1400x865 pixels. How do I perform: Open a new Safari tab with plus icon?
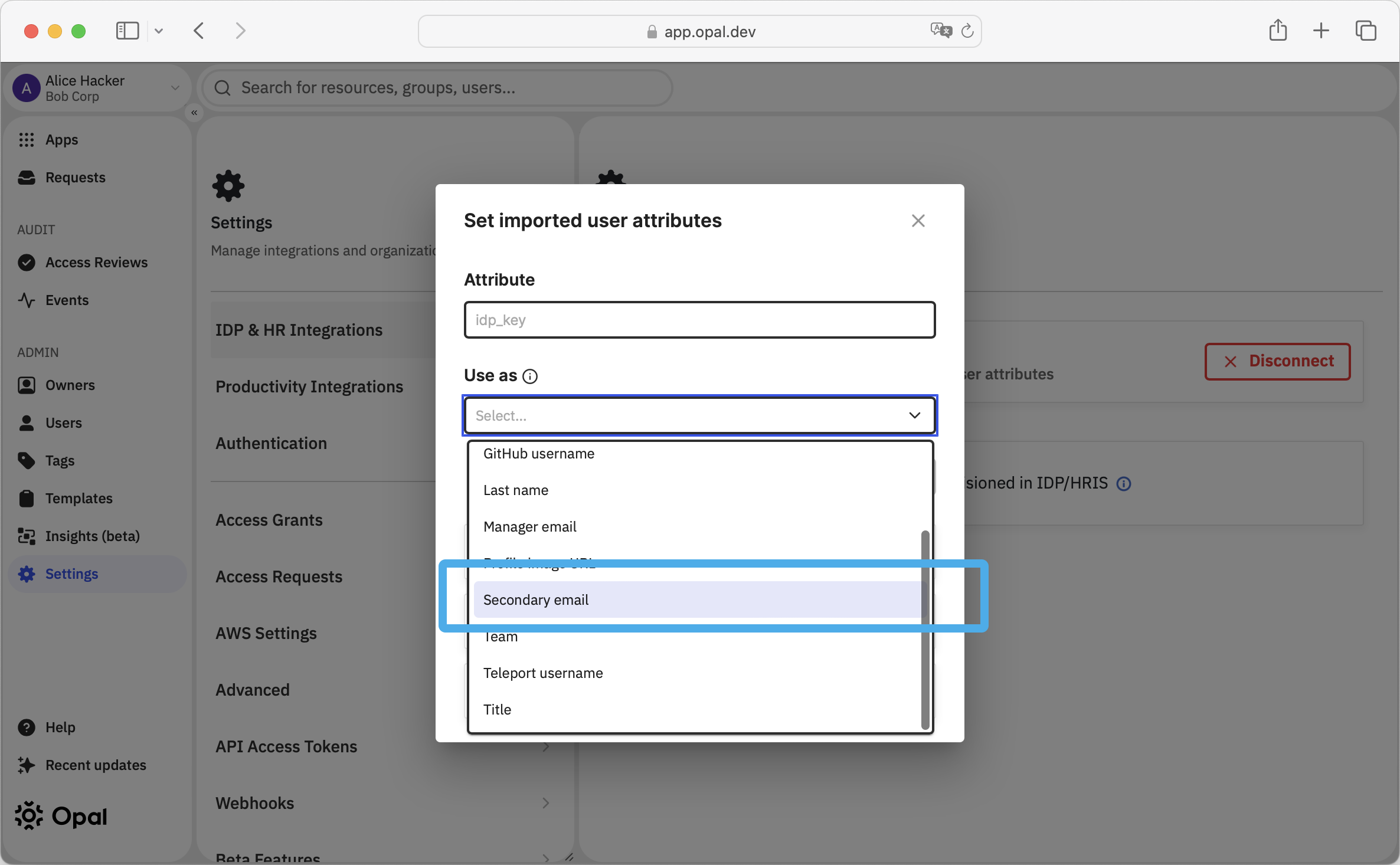[1322, 31]
